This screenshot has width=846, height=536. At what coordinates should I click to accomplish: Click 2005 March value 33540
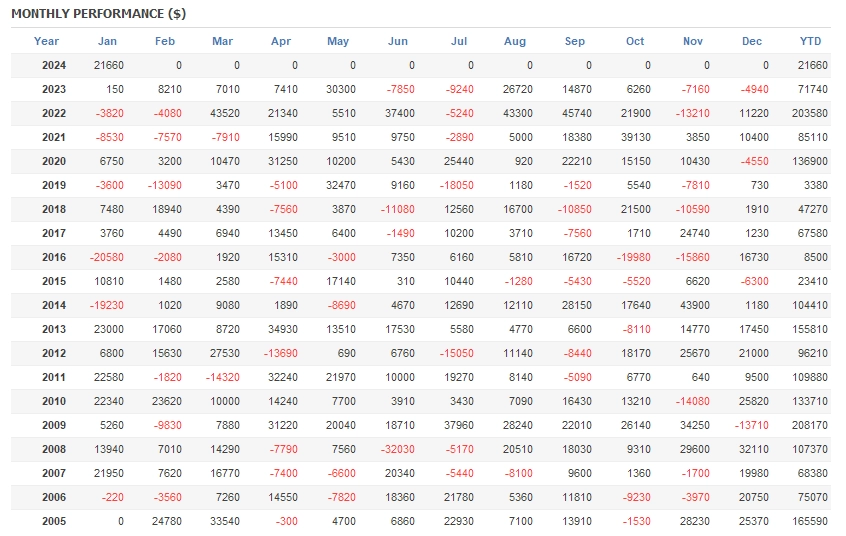pyautogui.click(x=224, y=521)
